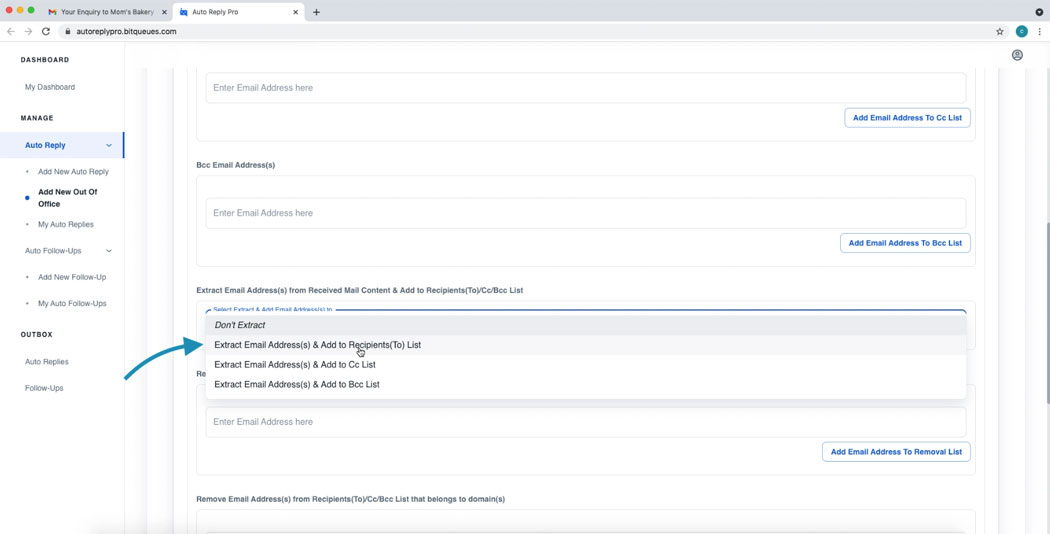Click the browser back arrow
Viewport: 1050px width, 534px height.
click(11, 31)
